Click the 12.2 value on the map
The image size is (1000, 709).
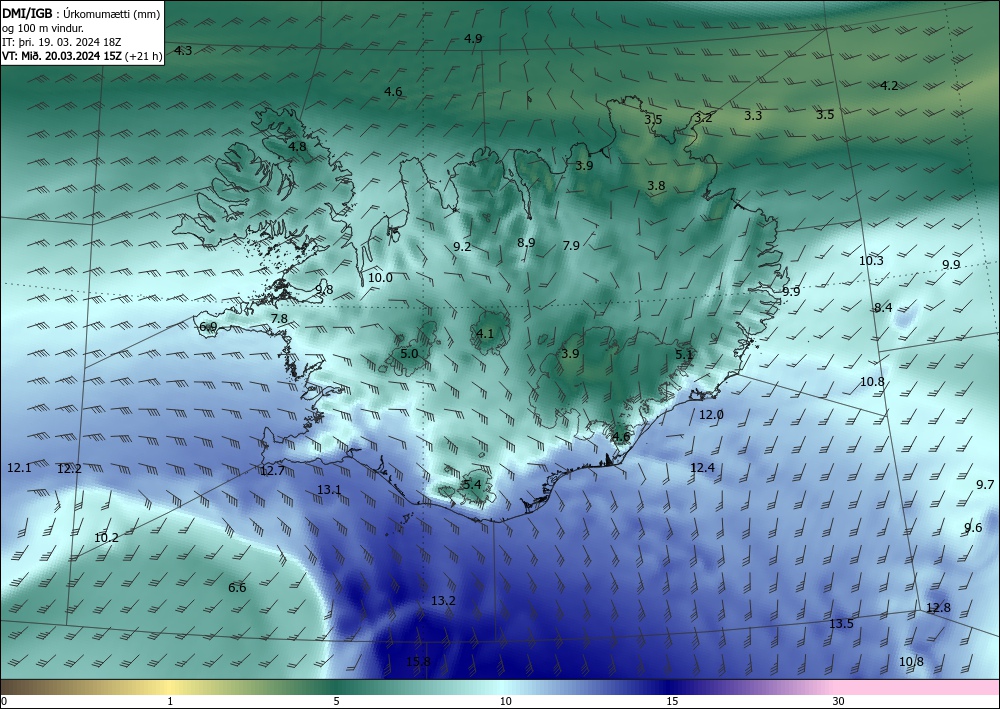pos(69,469)
